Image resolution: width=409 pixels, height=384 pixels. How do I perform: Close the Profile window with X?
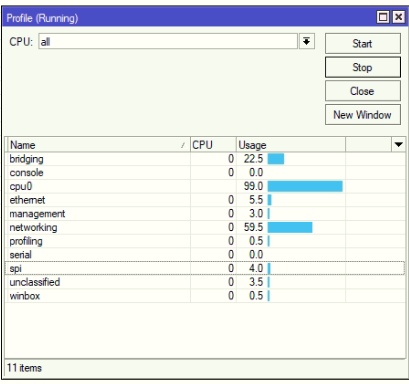(398, 17)
